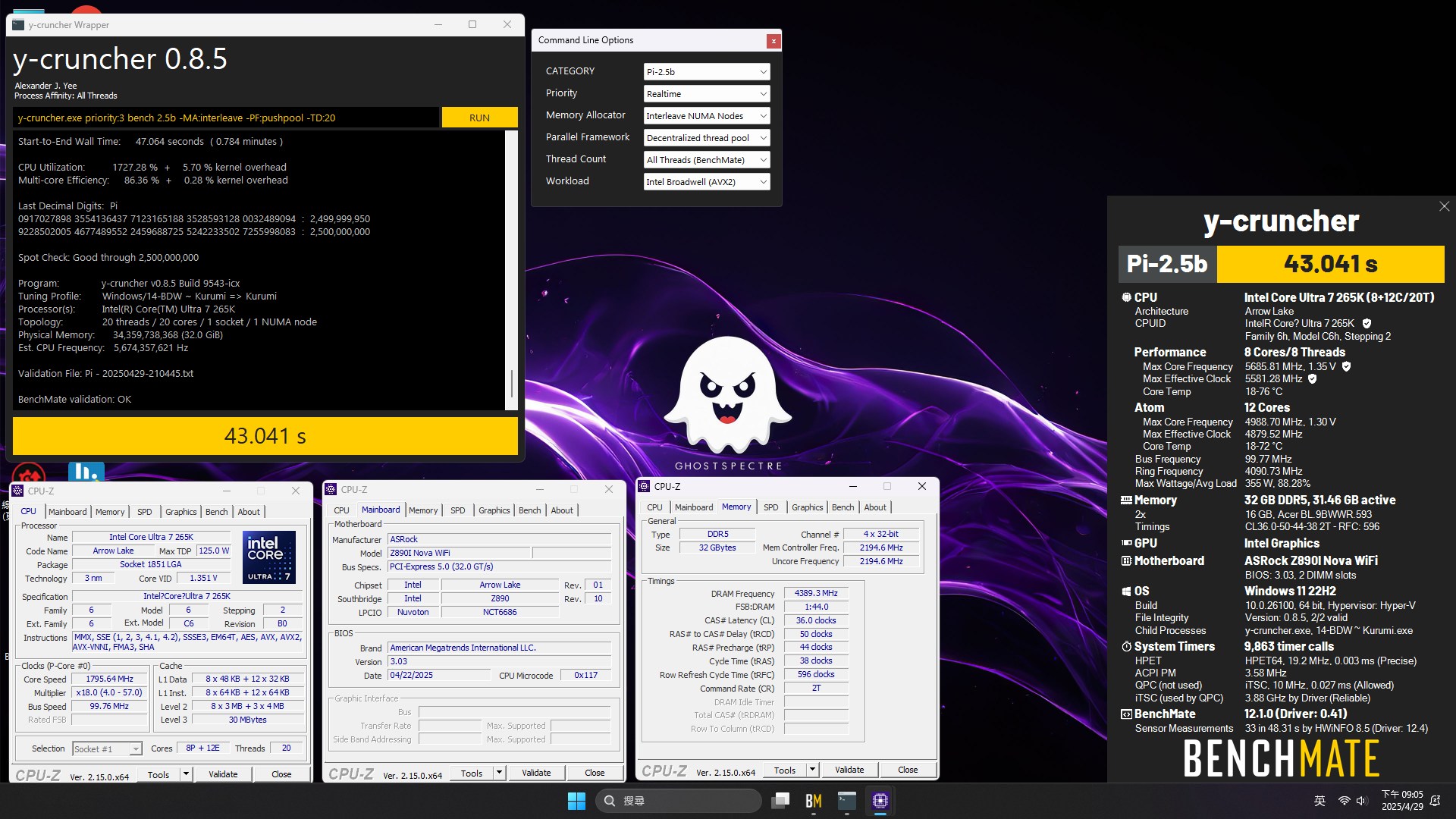Image resolution: width=1456 pixels, height=819 pixels.
Task: Open CPU-Z taskbar icon
Action: (x=880, y=801)
